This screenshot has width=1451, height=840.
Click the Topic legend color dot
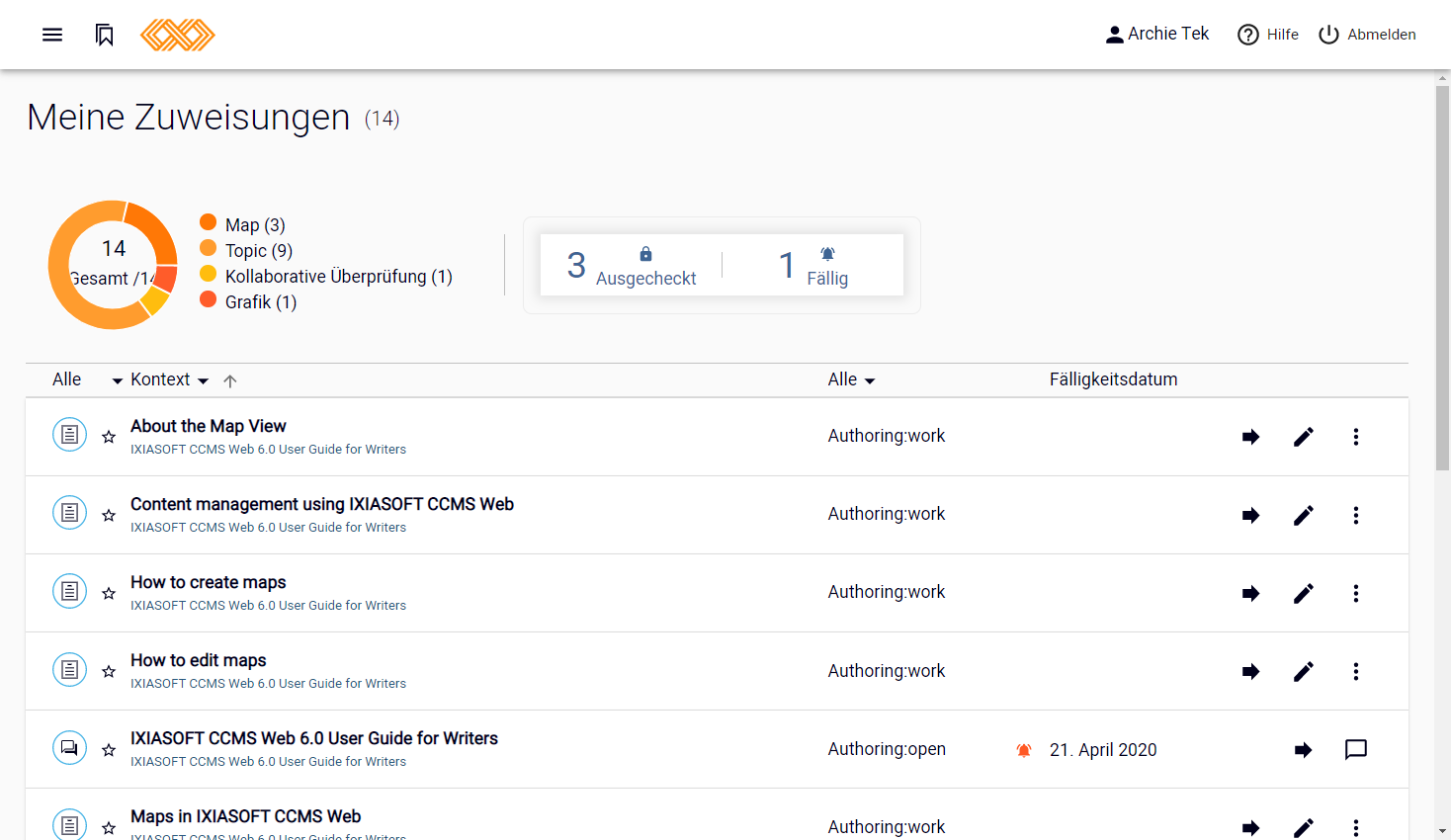(x=208, y=248)
